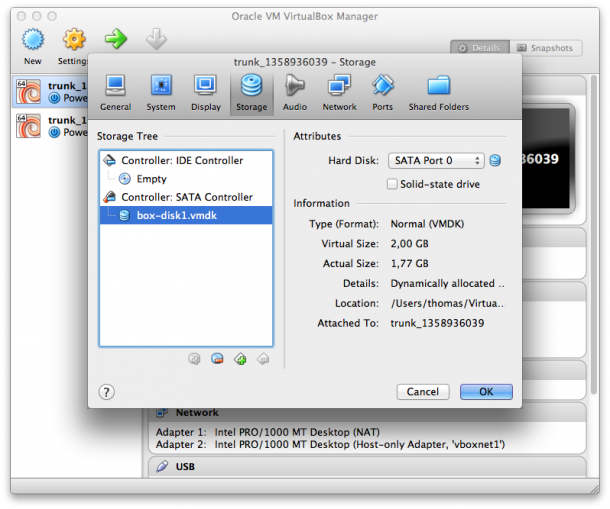Viewport: 610px width, 509px height.
Task: Open the Audio settings section
Action: pos(295,93)
